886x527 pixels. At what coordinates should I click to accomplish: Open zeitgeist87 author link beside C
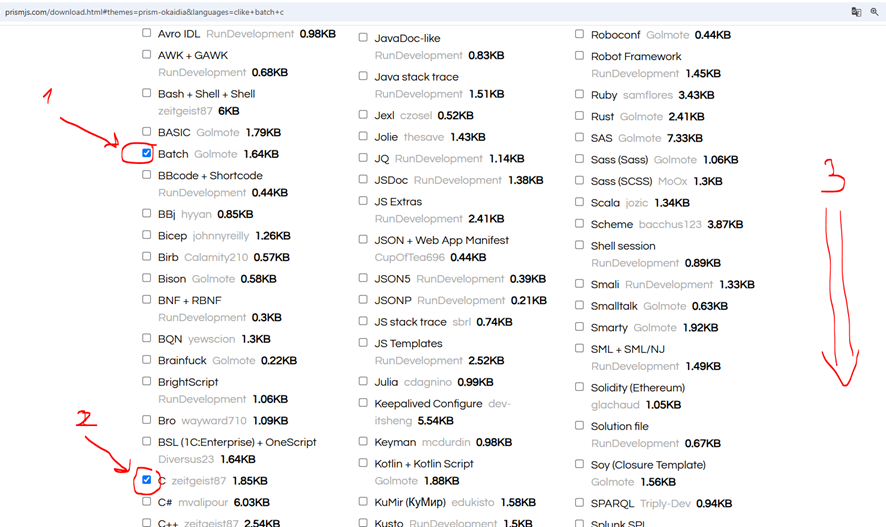click(198, 481)
